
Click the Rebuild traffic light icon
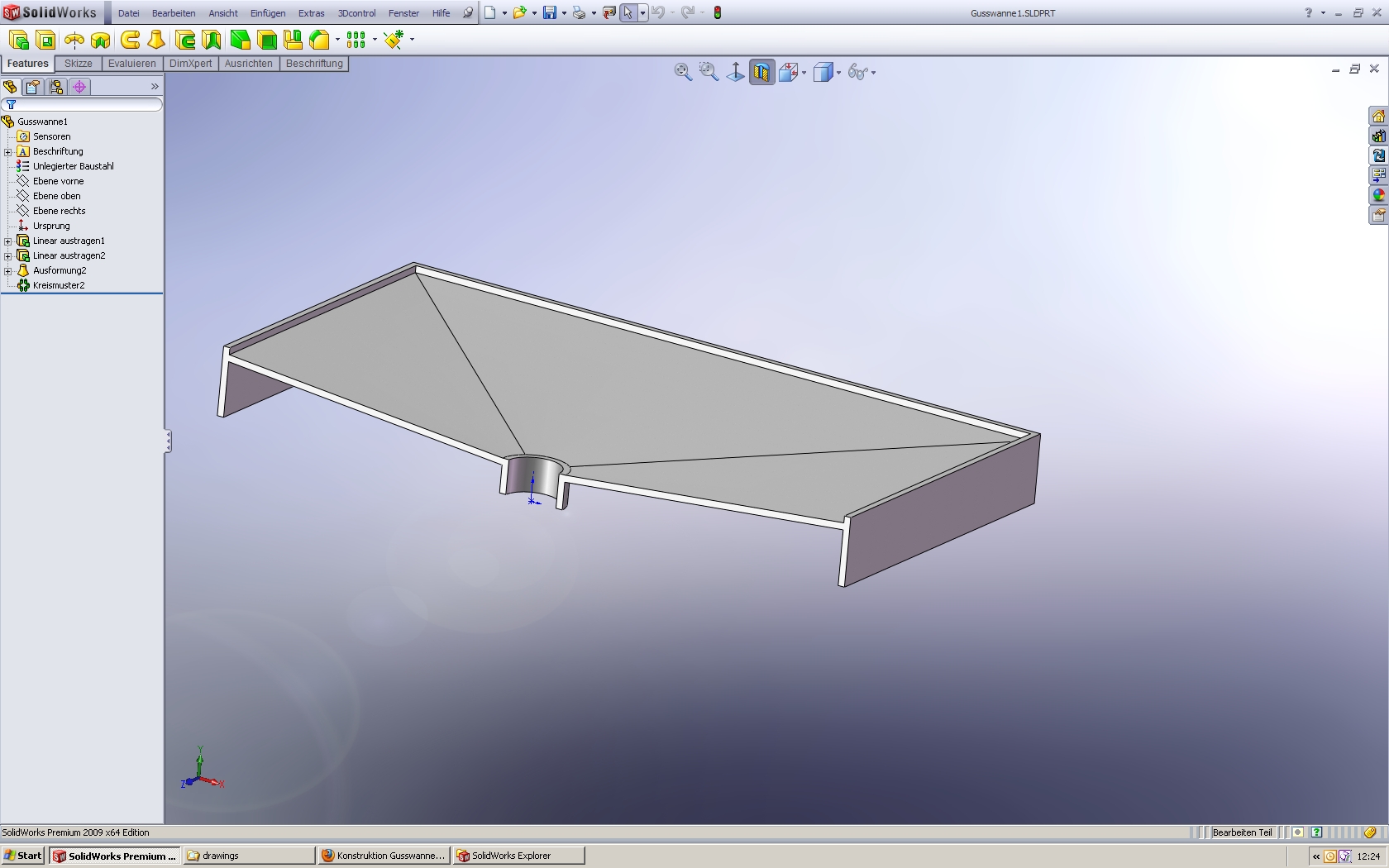point(718,12)
